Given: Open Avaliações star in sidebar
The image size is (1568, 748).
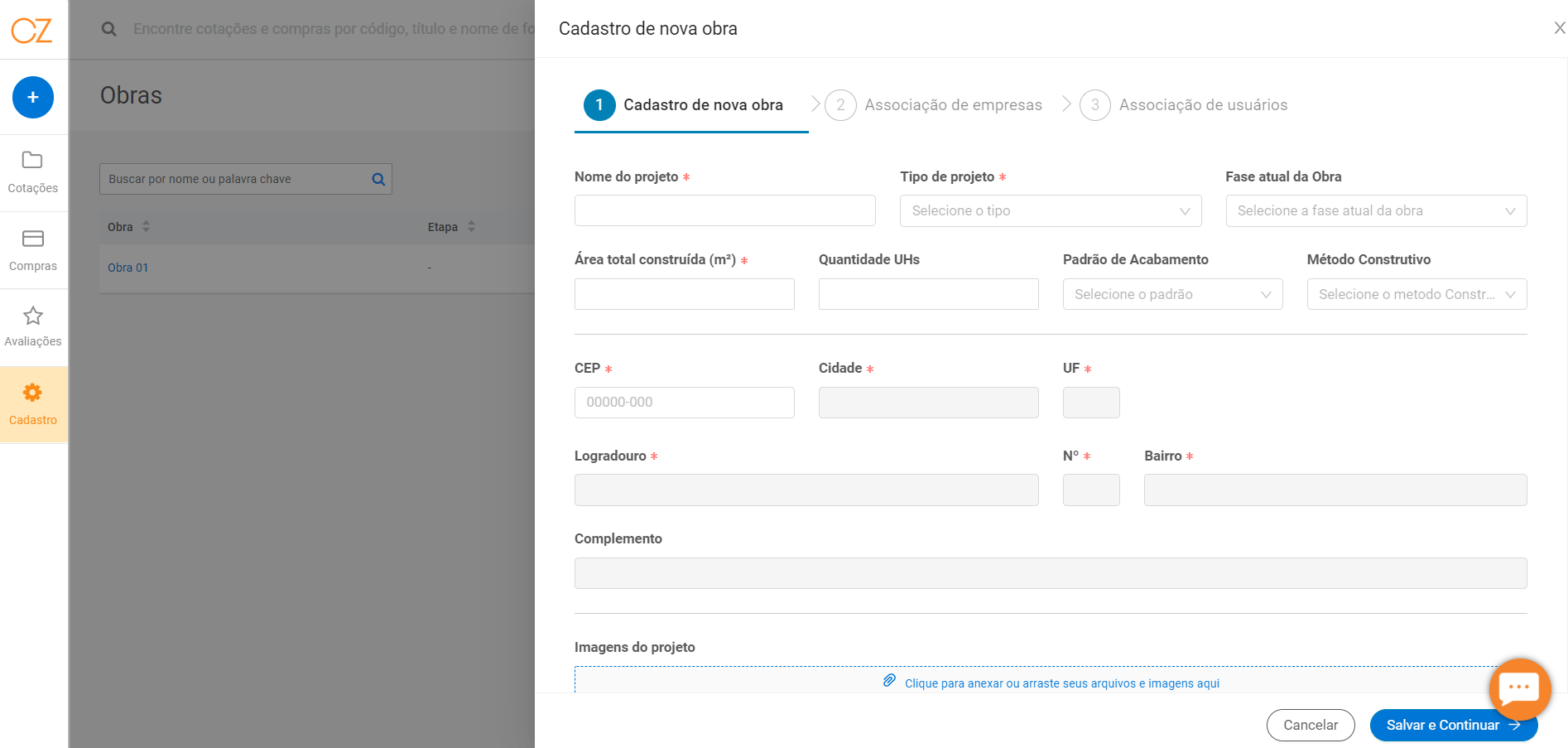Looking at the screenshot, I should [x=33, y=326].
